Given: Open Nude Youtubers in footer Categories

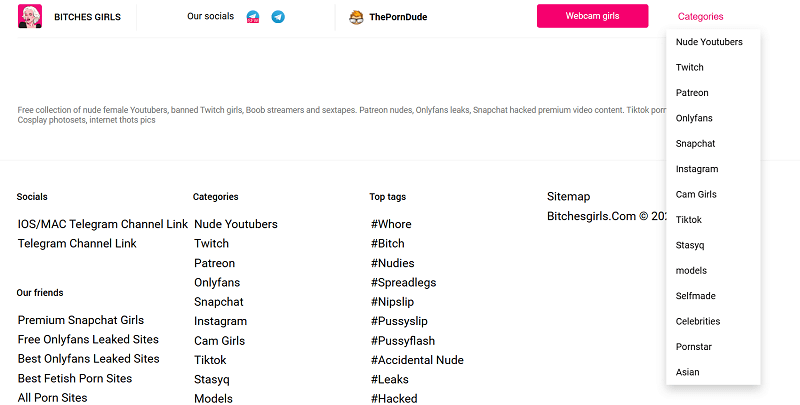Looking at the screenshot, I should pos(236,224).
